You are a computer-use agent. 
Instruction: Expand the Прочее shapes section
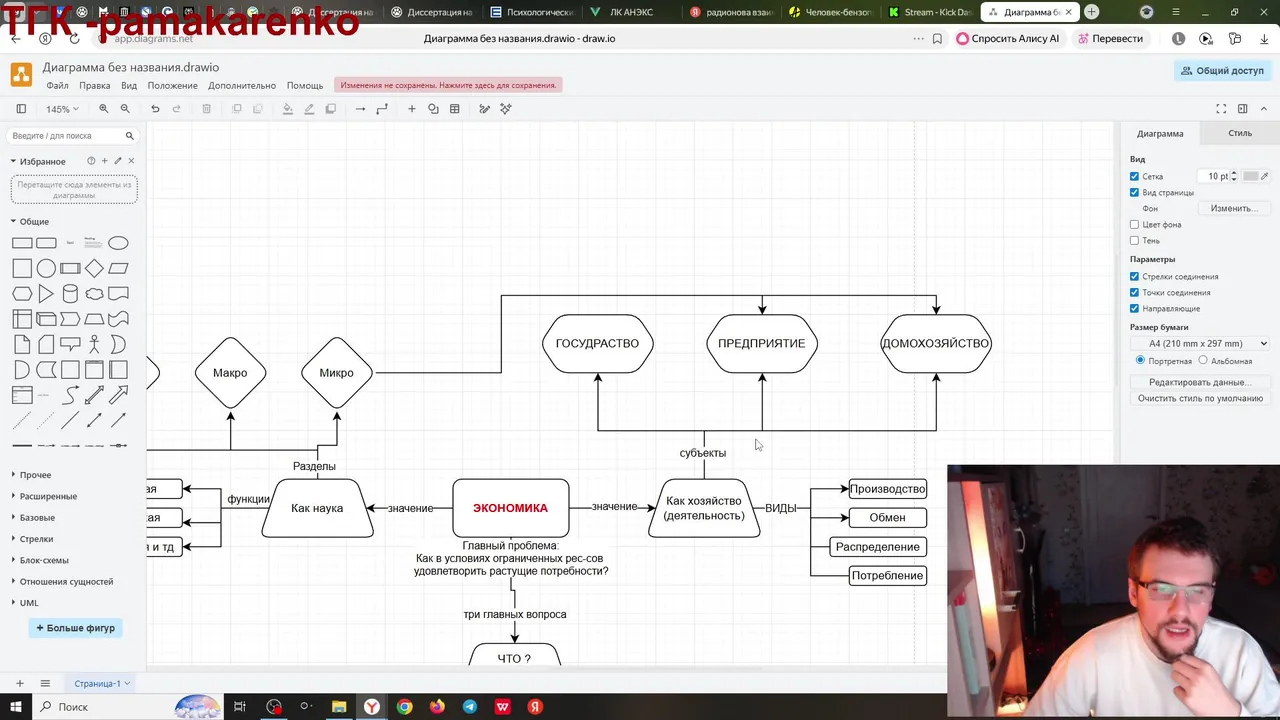coord(35,475)
